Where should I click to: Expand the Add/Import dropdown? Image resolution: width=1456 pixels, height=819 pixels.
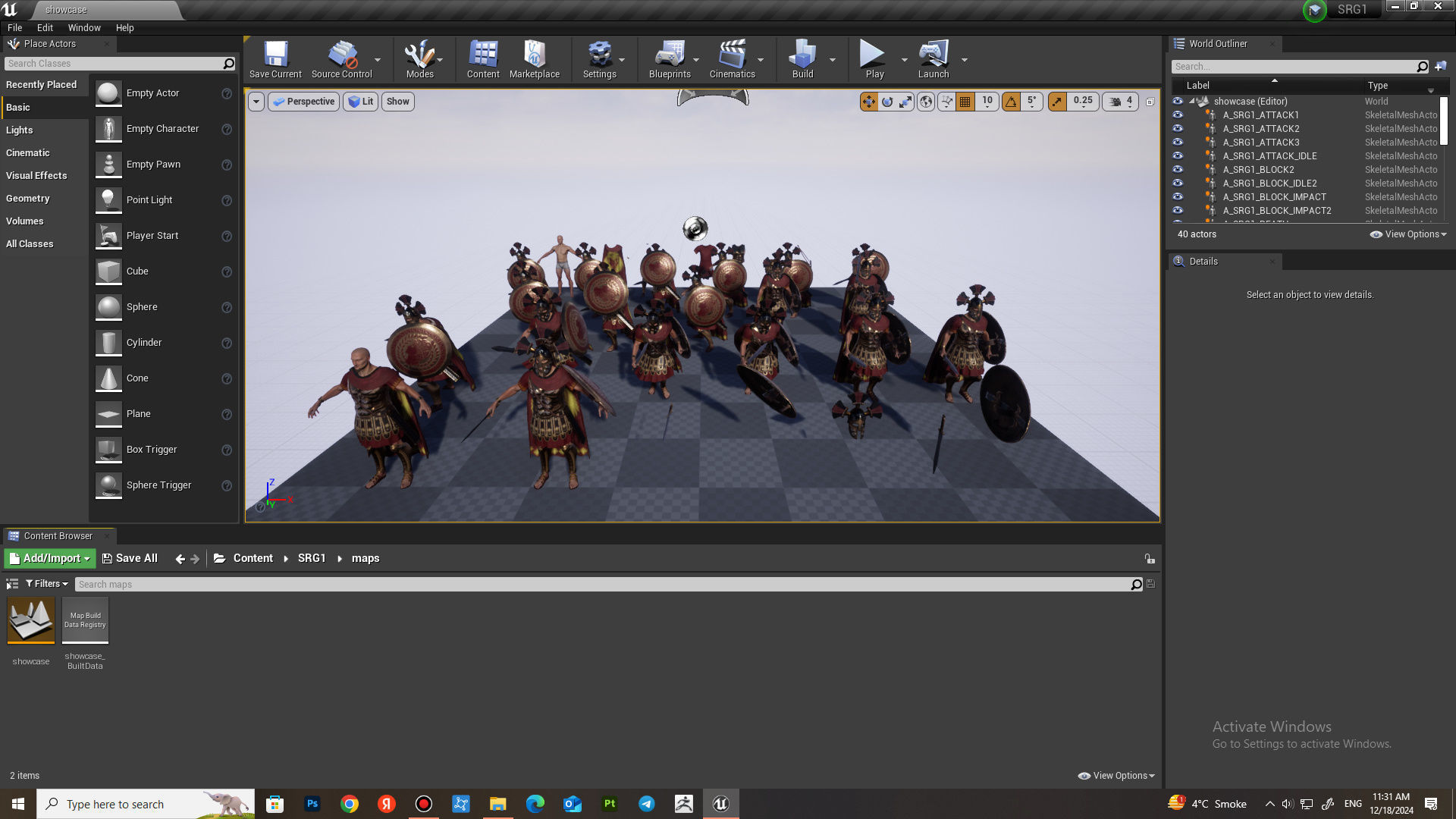(x=50, y=558)
